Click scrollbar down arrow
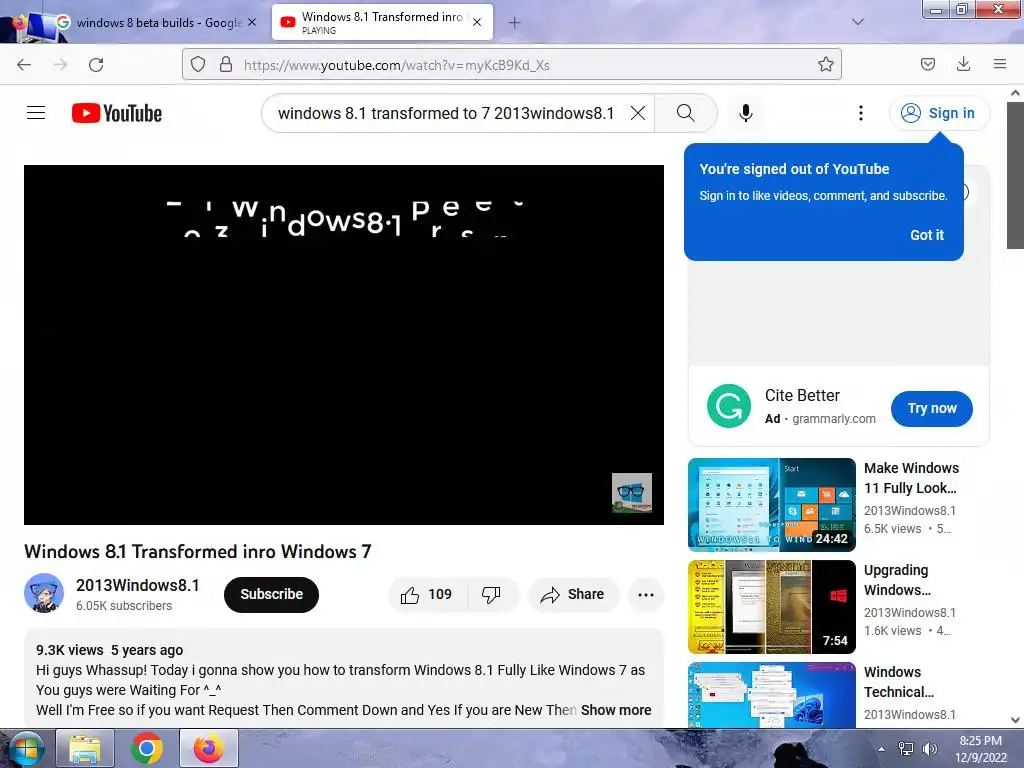Screen dimensions: 1024x768 (x=1015, y=720)
